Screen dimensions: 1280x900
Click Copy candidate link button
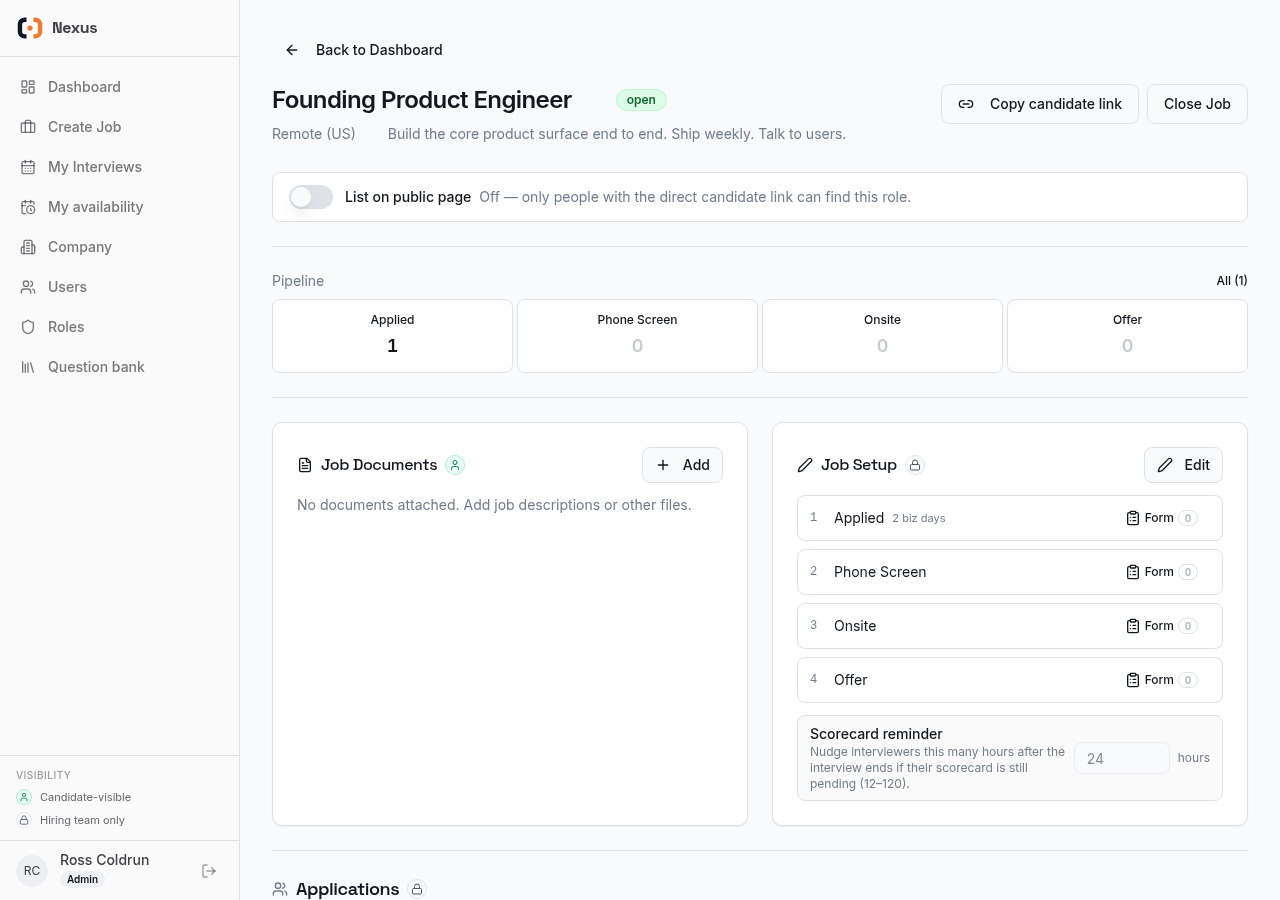[1040, 104]
